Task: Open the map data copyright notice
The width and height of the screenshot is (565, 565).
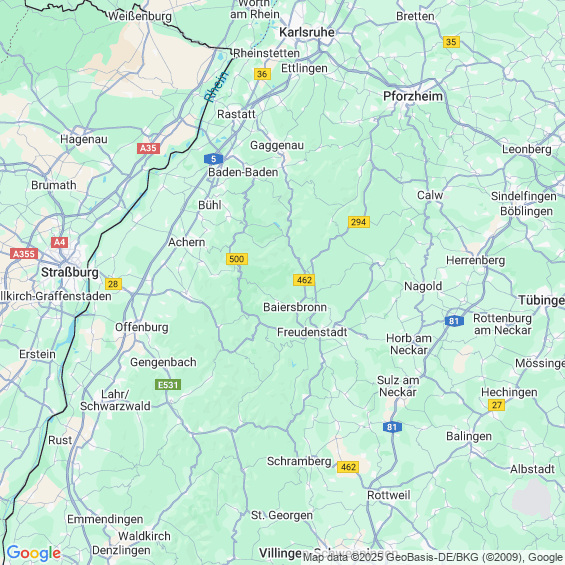Action: pyautogui.click(x=434, y=558)
